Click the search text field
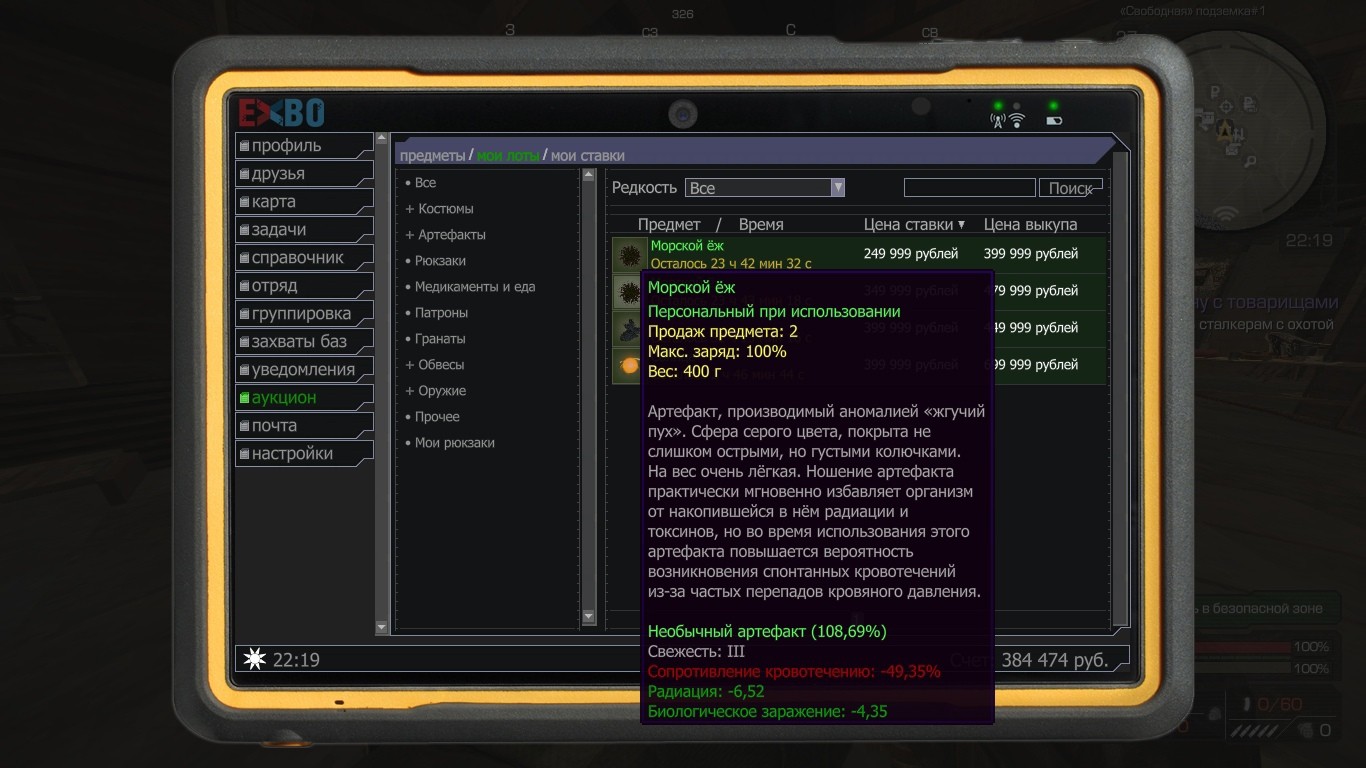Image resolution: width=1366 pixels, height=768 pixels. 970,188
